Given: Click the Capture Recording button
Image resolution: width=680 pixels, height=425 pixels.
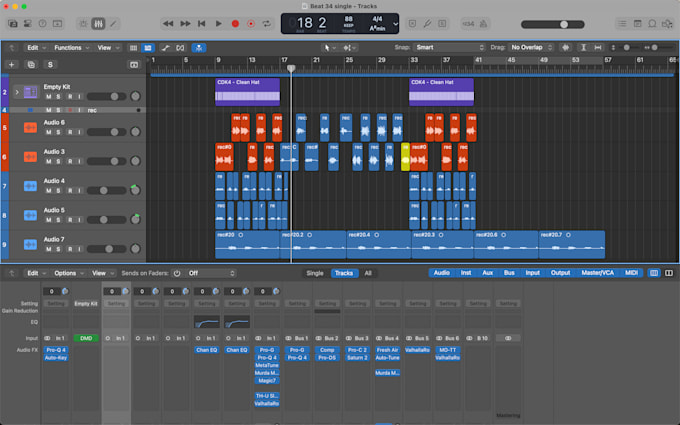Looking at the screenshot, I should (251, 24).
